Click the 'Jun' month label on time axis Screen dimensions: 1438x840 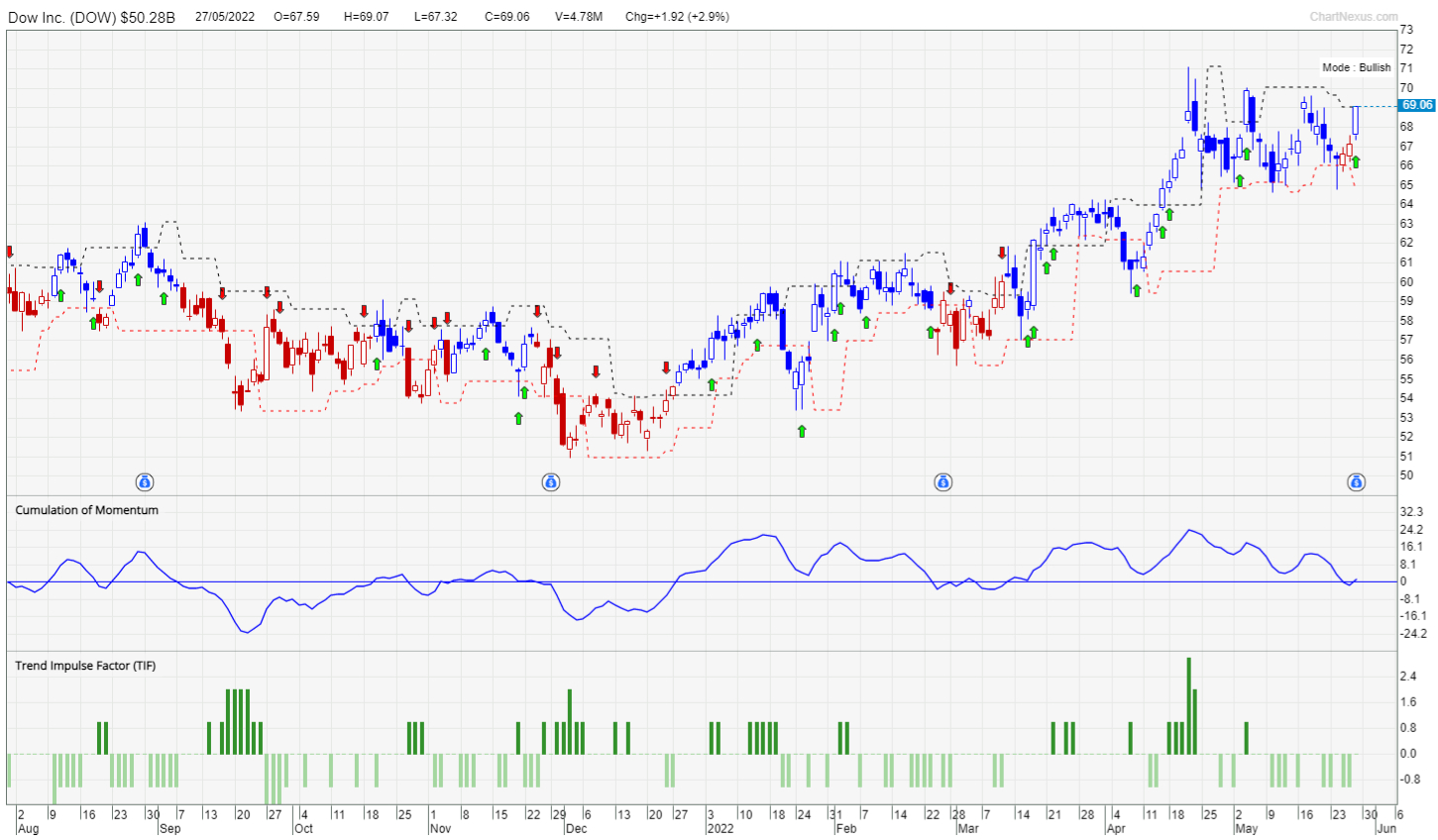pos(1386,829)
